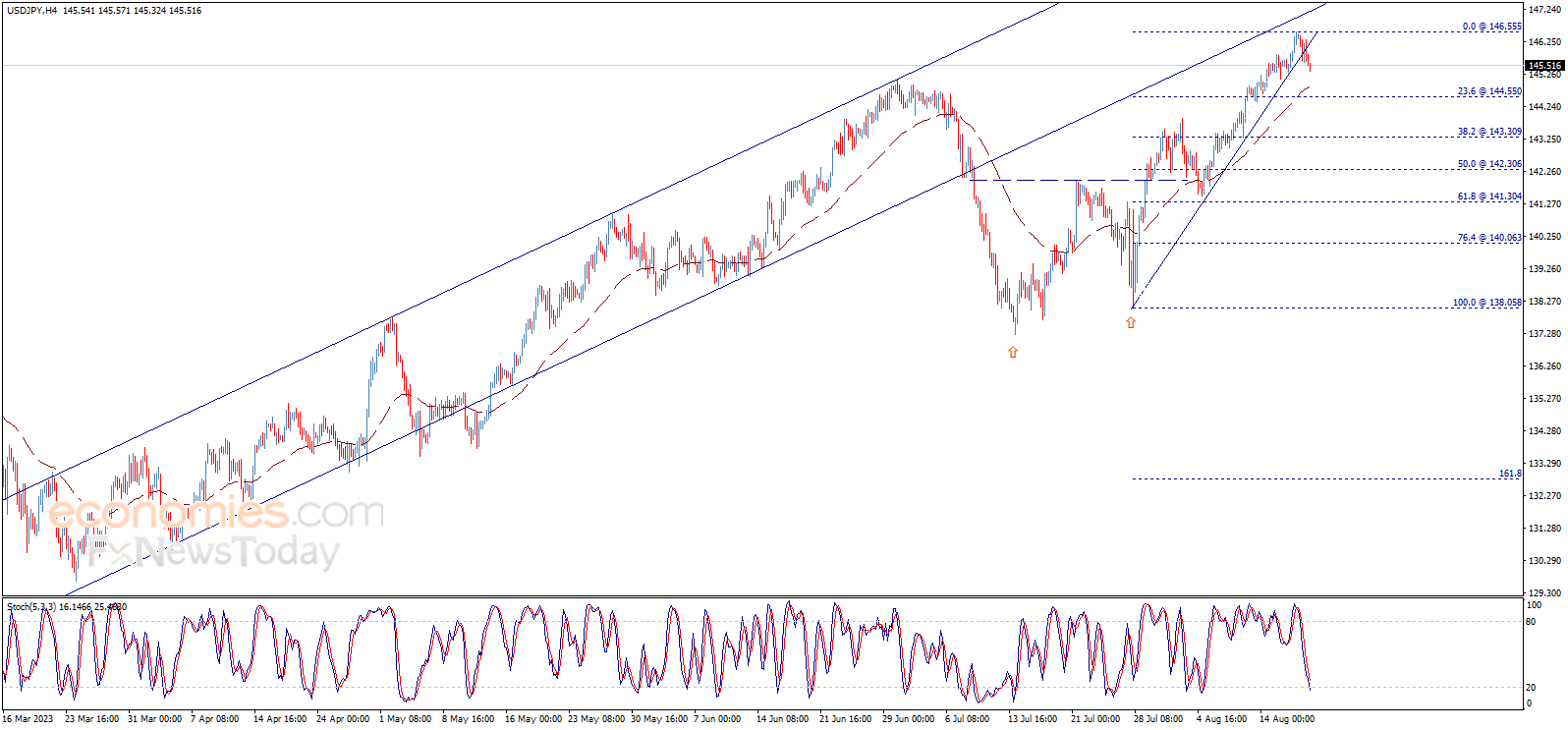Click the 23 Mar 16:00 time label
The width and height of the screenshot is (1568, 730).
pyautogui.click(x=92, y=719)
